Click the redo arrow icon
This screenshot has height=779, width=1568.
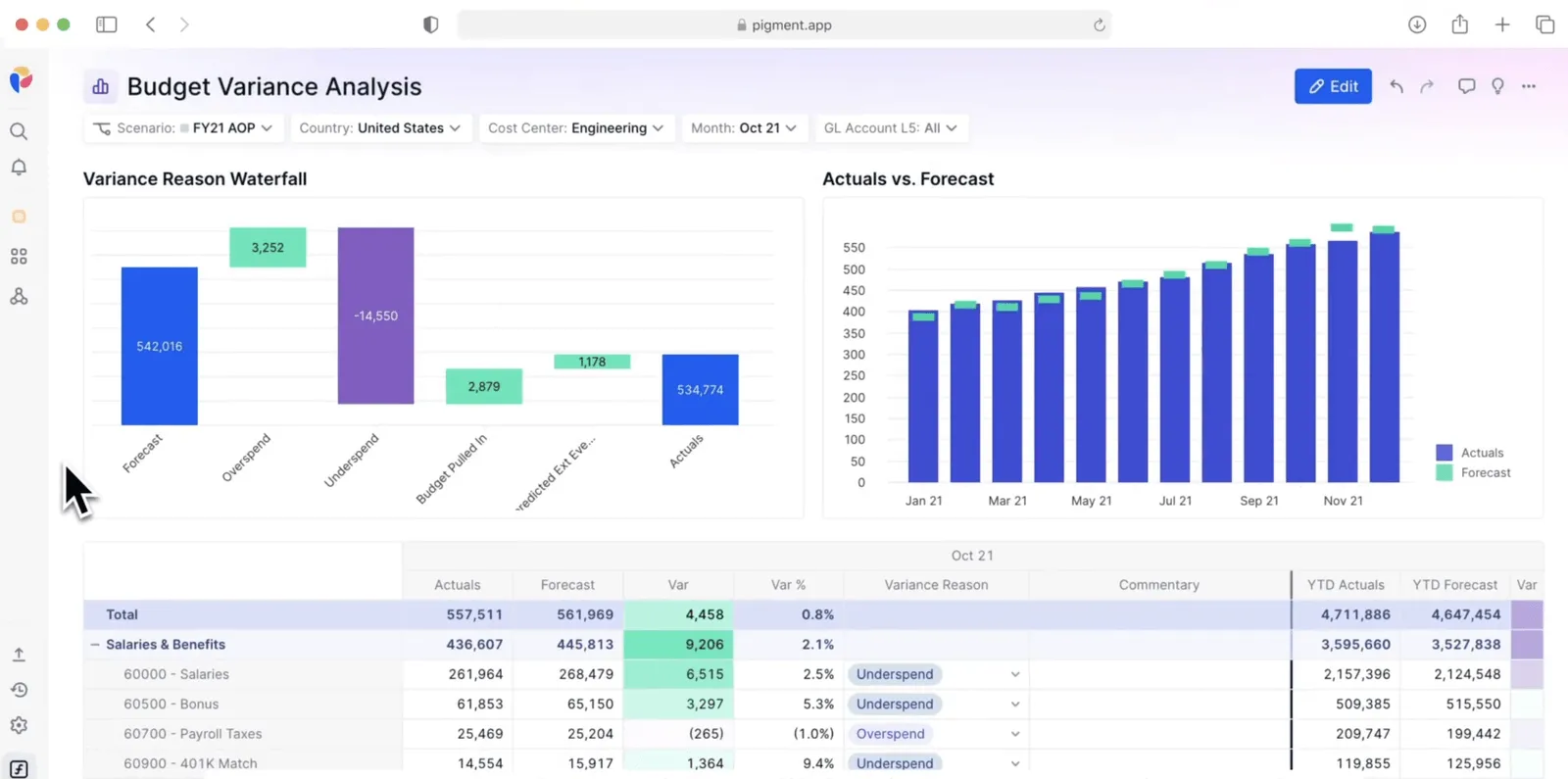(x=1427, y=86)
